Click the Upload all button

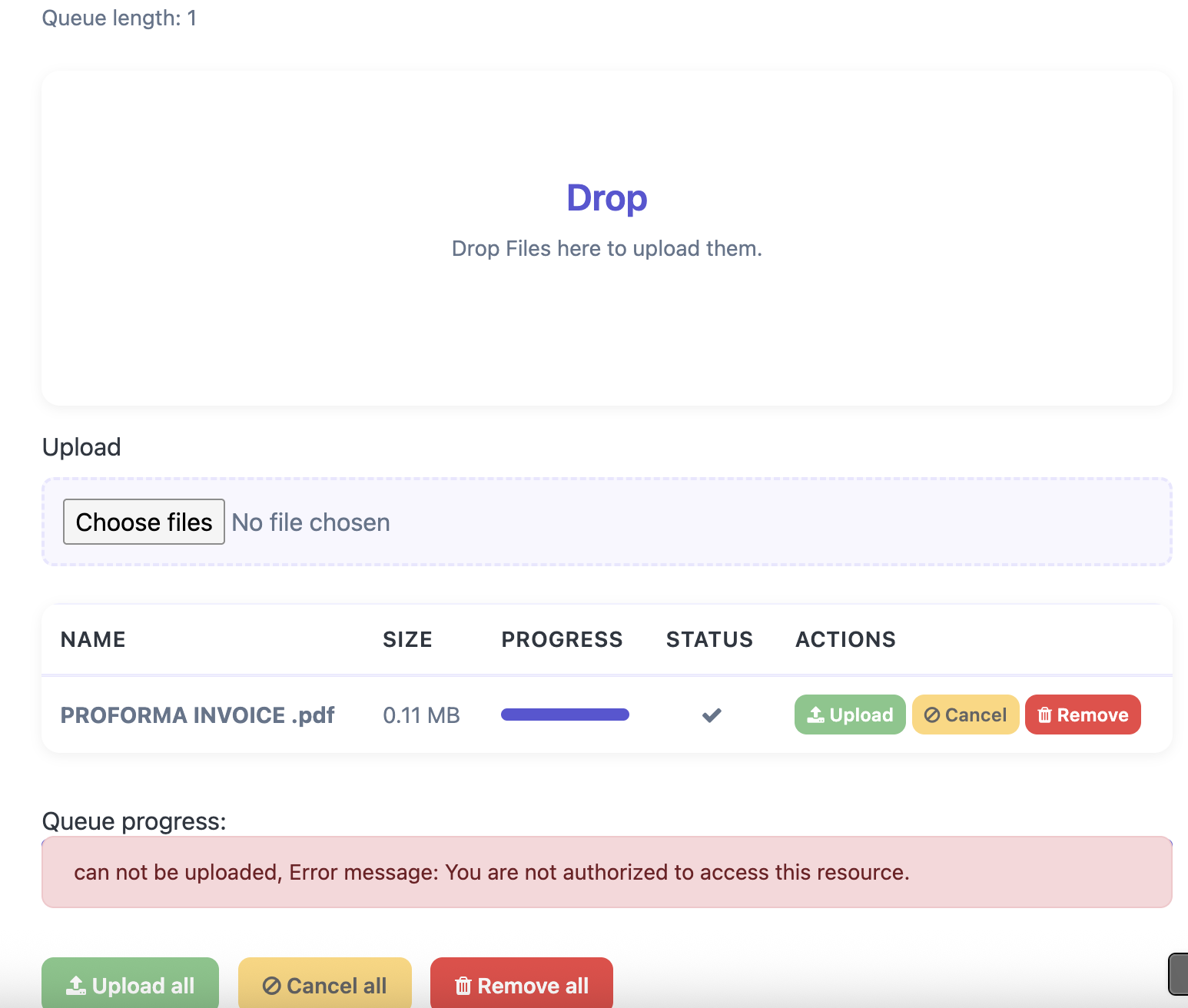130,984
